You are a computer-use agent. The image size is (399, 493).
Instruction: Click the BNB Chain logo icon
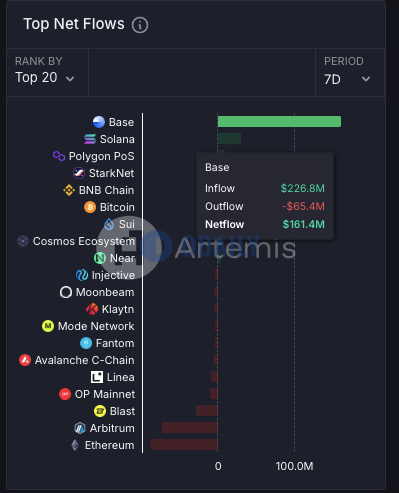click(69, 190)
